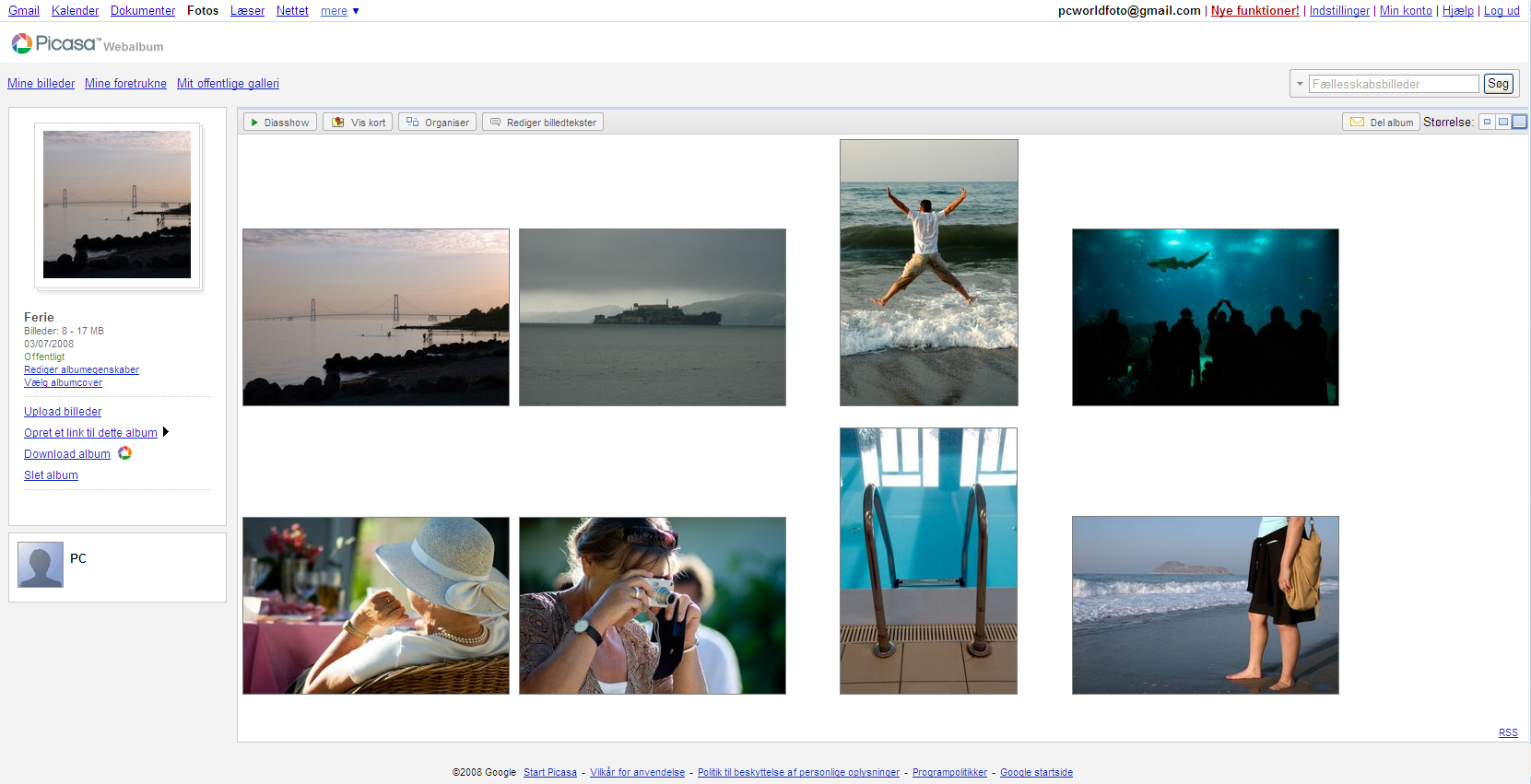Open Rediger billedtekster caption editor
Screen dimensions: 1531x784
[543, 123]
